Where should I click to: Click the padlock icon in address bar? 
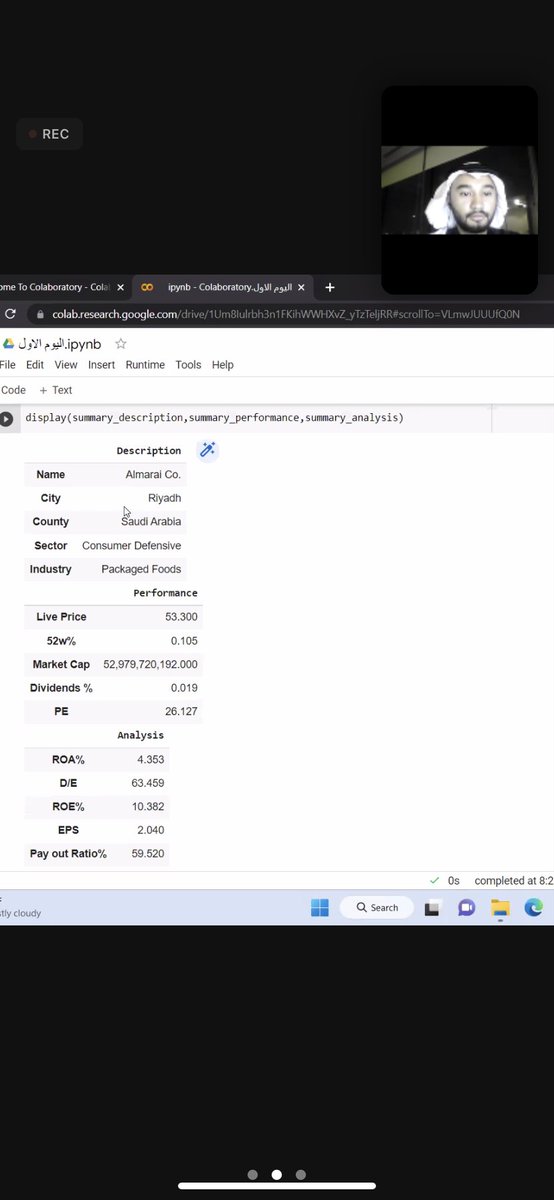[x=40, y=314]
